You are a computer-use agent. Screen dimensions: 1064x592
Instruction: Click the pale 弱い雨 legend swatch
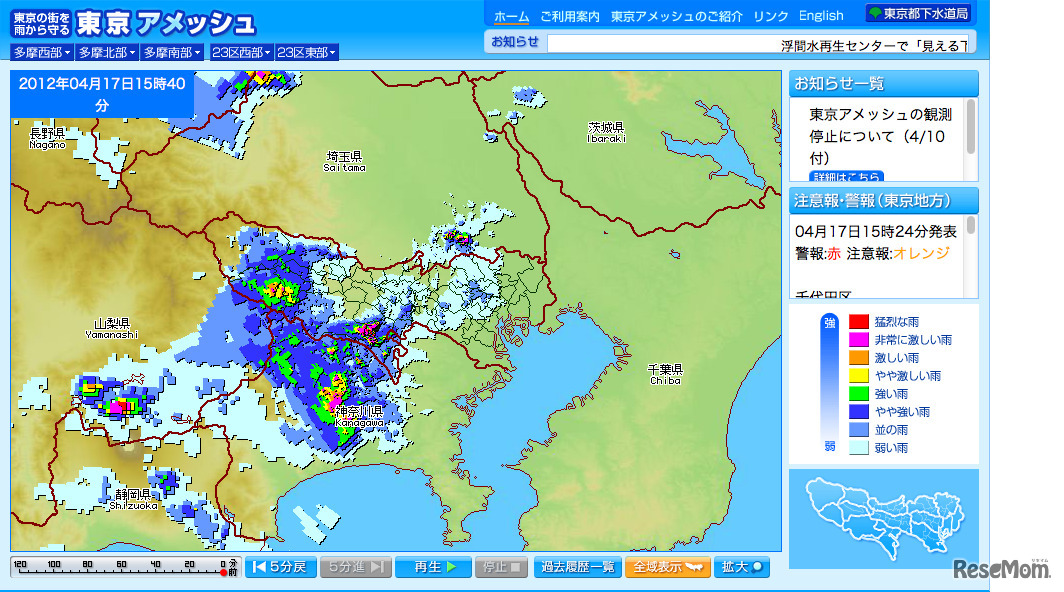858,447
